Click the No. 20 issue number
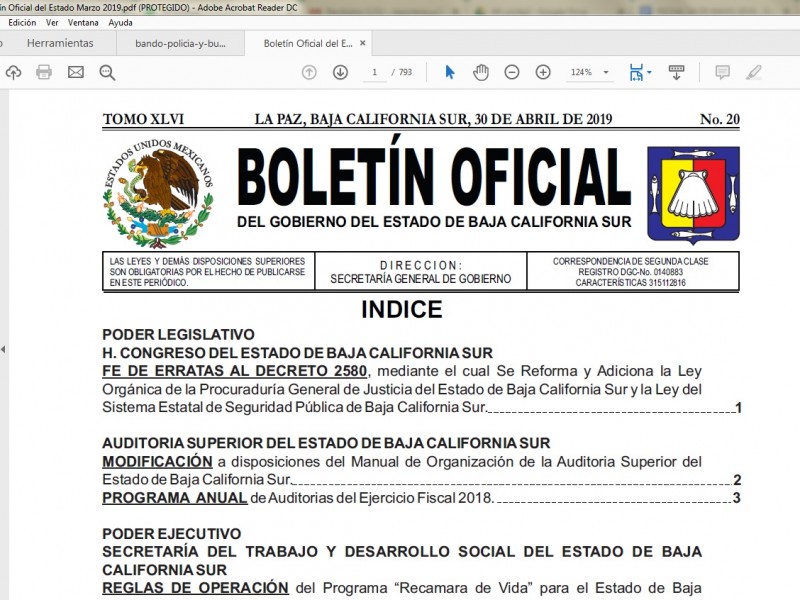This screenshot has height=600, width=800. pos(720,119)
